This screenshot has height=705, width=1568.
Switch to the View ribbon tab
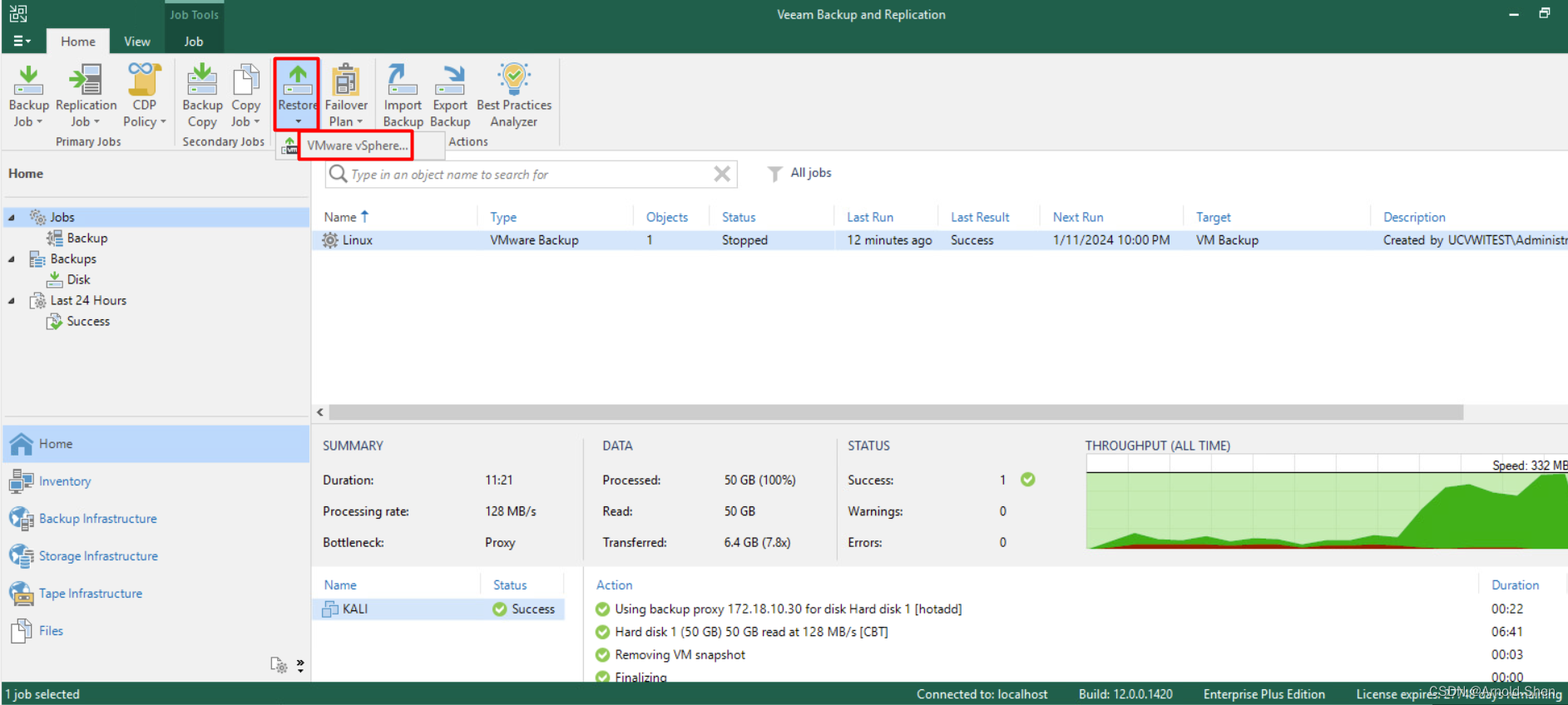(137, 42)
